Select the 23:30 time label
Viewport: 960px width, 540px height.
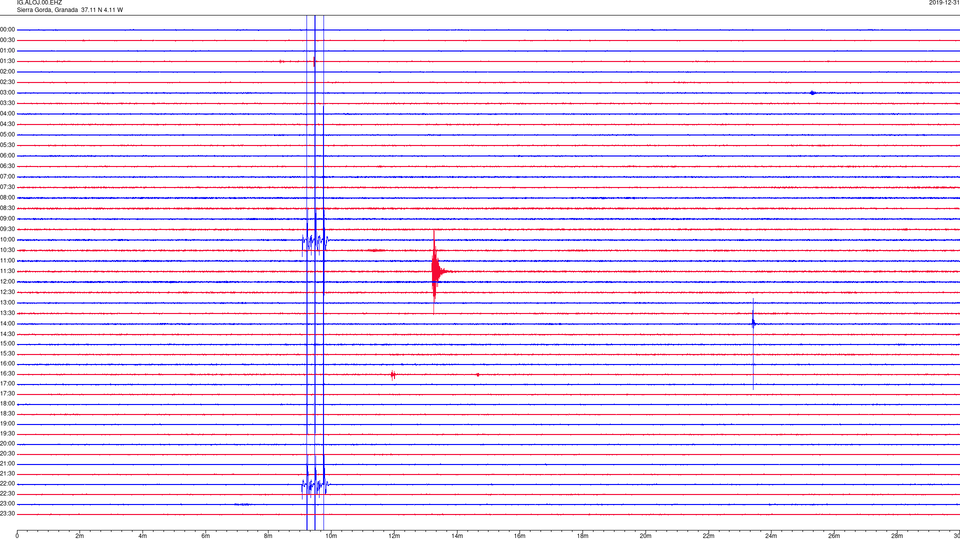(7, 514)
